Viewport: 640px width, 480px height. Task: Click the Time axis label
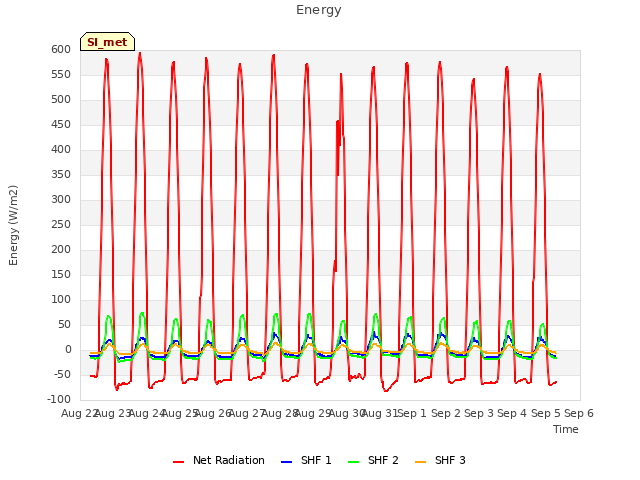566,429
